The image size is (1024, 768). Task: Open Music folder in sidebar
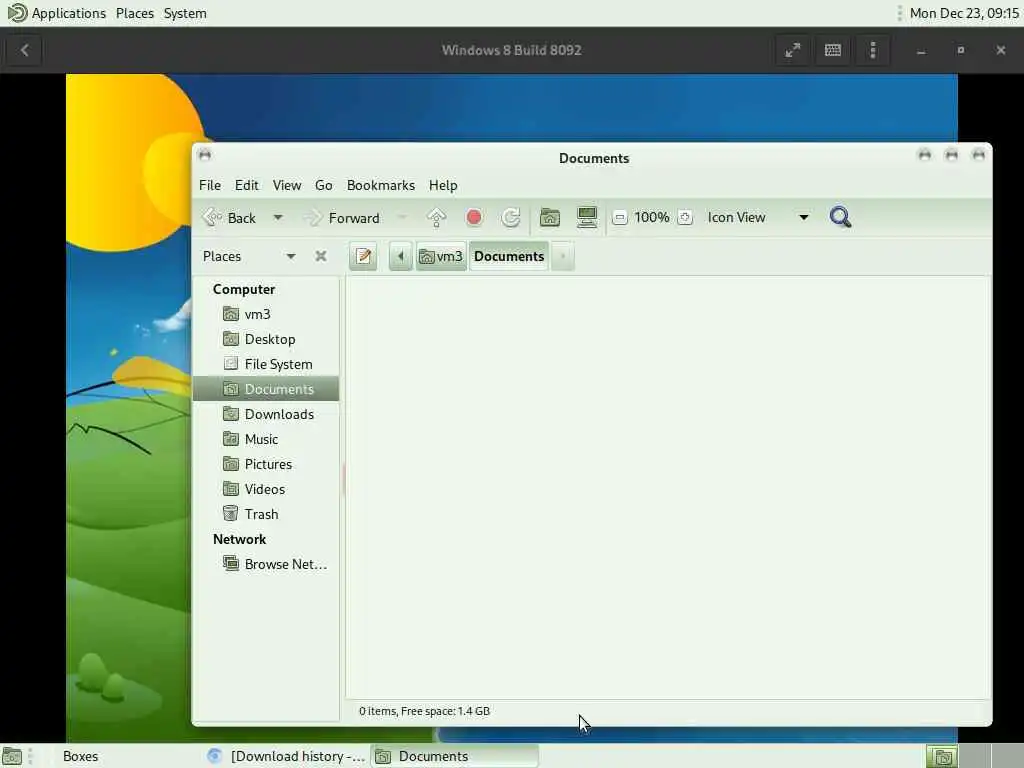tap(266, 439)
